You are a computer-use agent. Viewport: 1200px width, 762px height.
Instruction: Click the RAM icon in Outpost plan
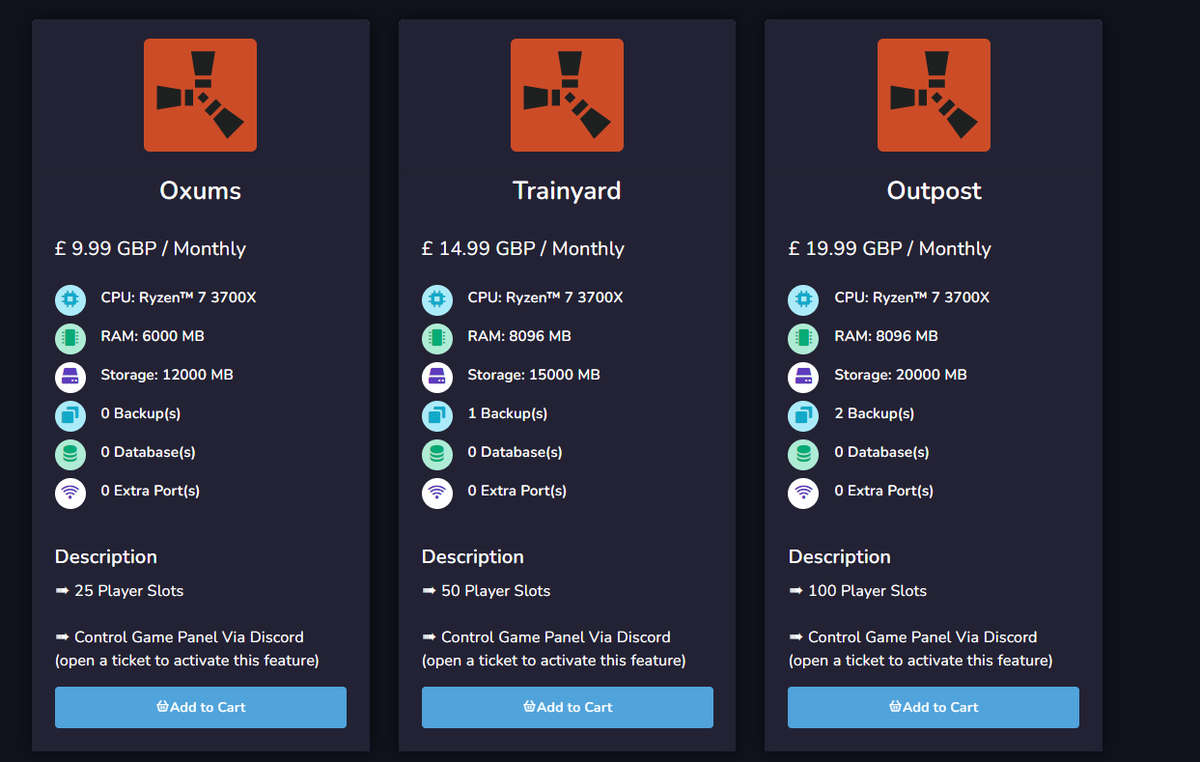point(804,337)
